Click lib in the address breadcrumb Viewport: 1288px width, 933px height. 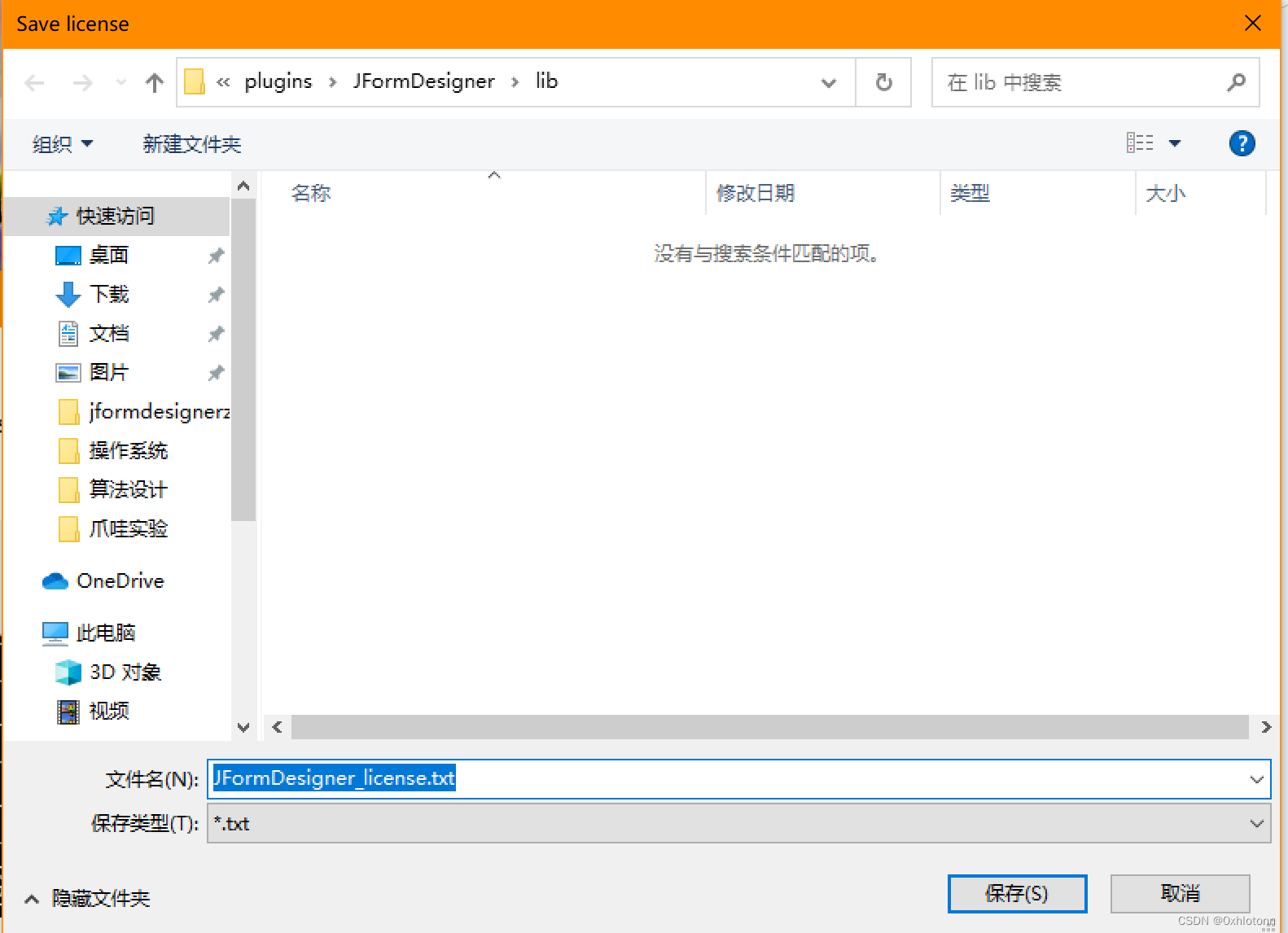[x=546, y=81]
